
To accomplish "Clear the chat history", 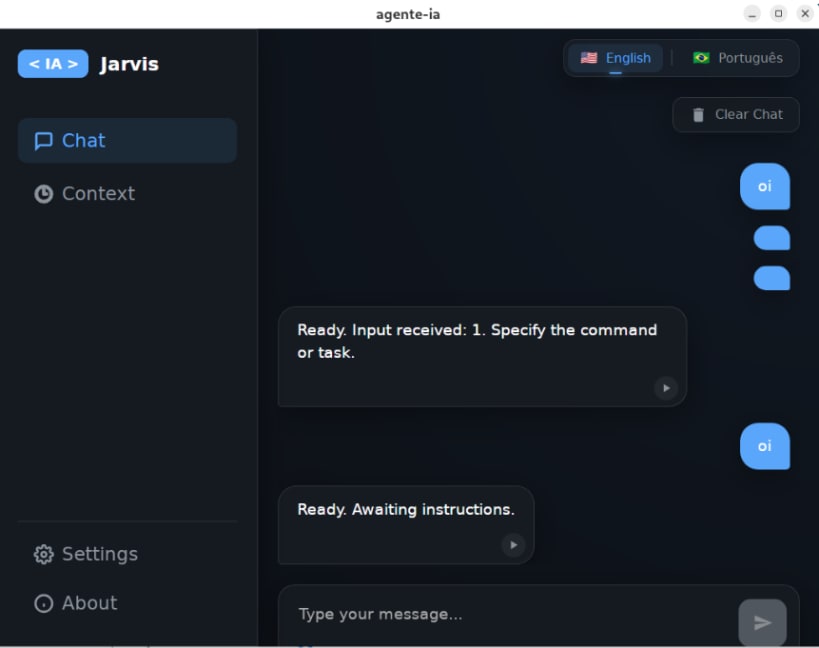I will 736,114.
